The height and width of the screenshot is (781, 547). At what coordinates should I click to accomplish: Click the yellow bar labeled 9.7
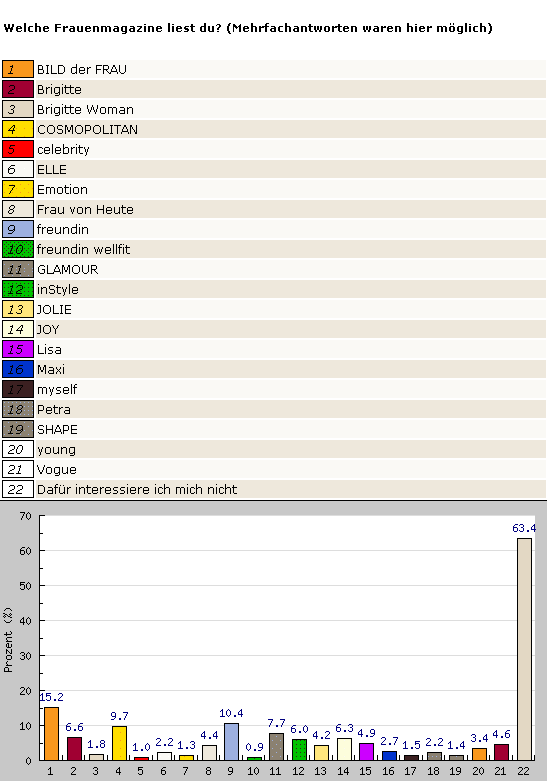(119, 743)
